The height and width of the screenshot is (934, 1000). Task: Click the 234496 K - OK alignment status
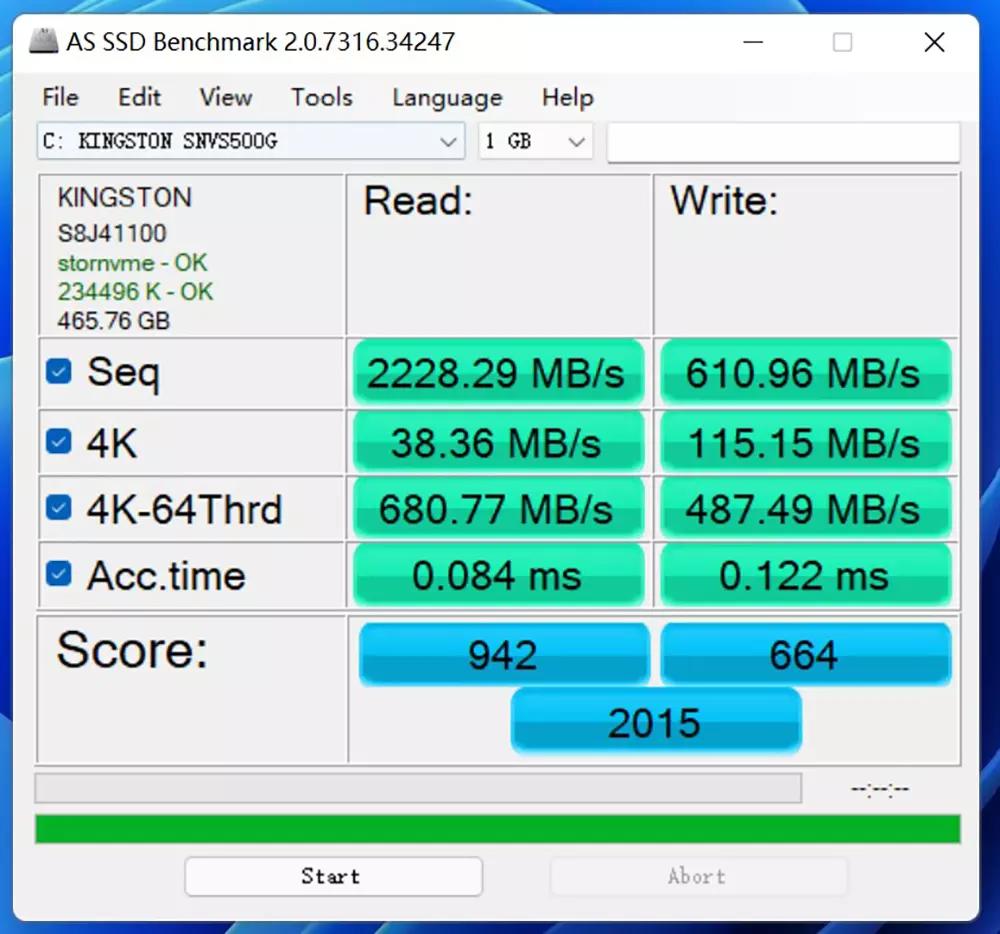[135, 291]
